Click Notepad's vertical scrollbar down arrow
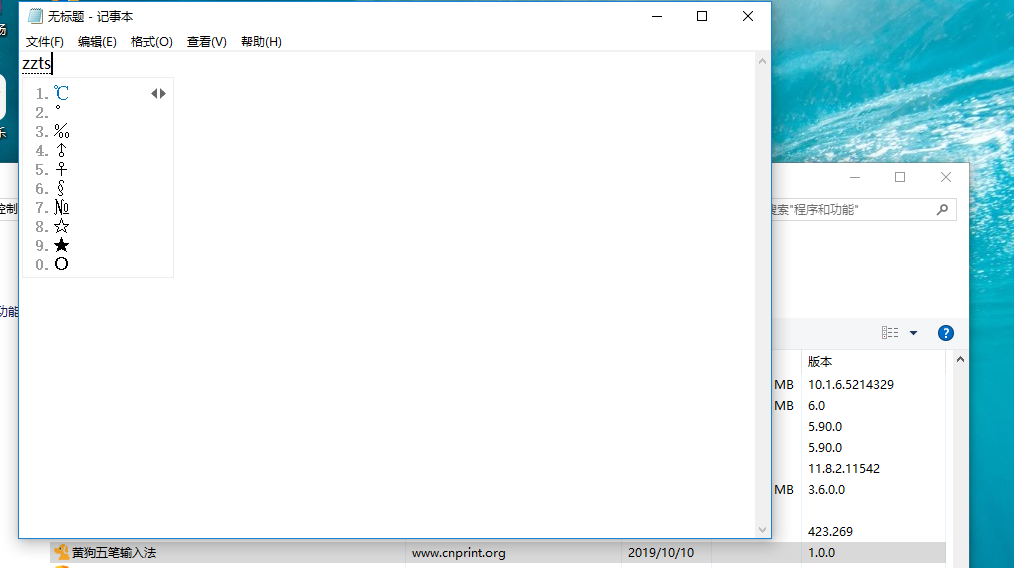1014x568 pixels. (763, 530)
